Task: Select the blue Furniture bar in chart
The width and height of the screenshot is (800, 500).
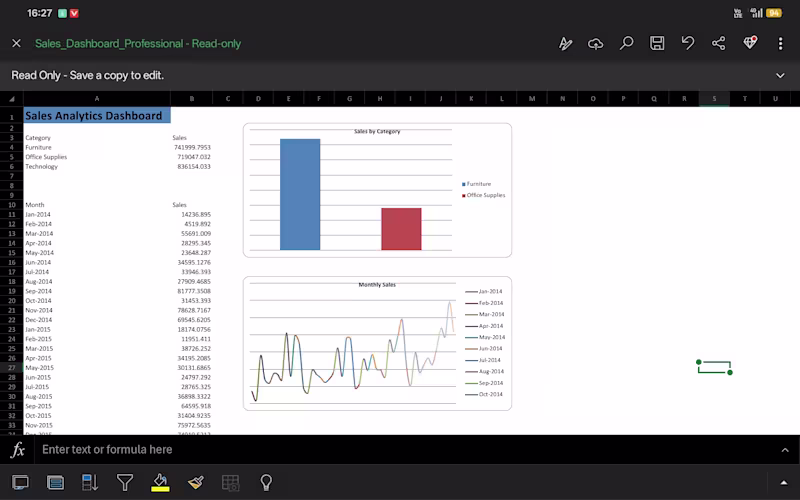Action: [300, 194]
